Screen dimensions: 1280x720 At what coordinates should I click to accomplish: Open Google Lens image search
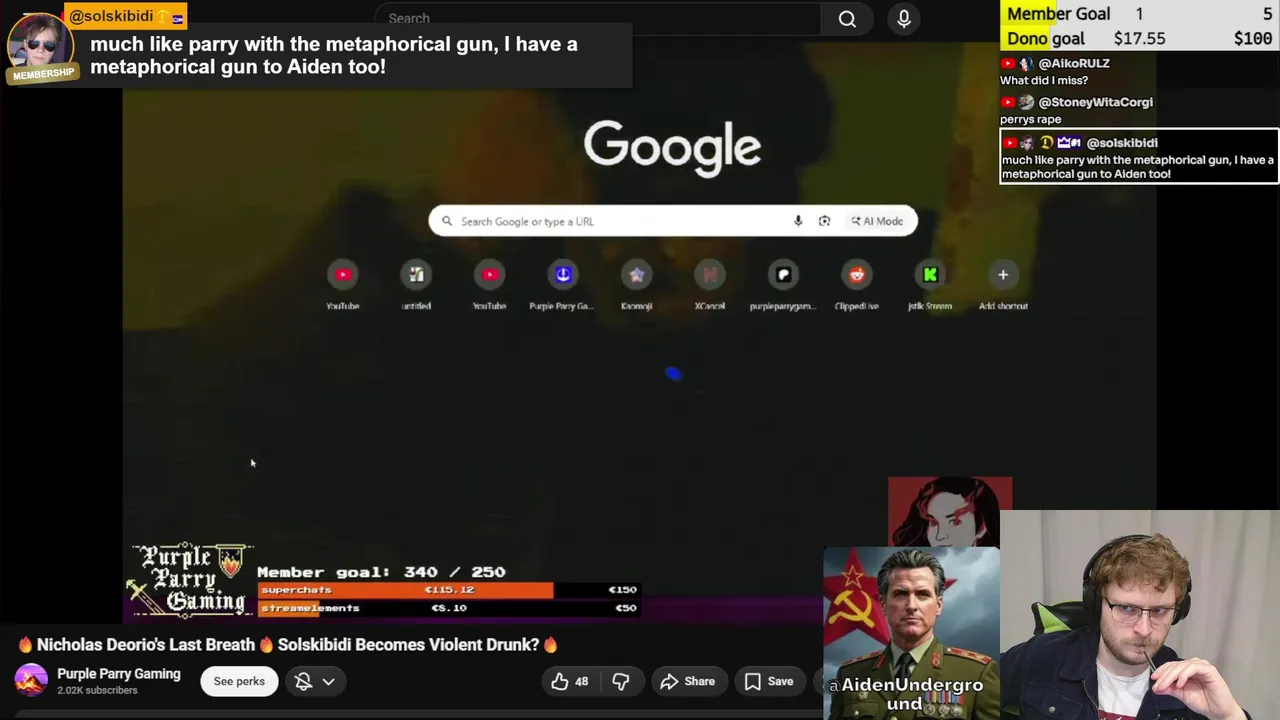coord(824,221)
